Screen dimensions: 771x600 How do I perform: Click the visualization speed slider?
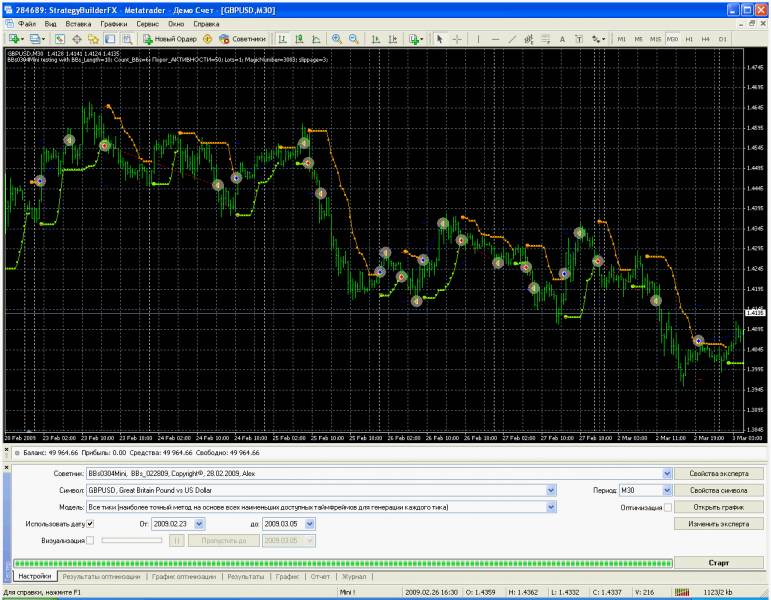pos(131,540)
